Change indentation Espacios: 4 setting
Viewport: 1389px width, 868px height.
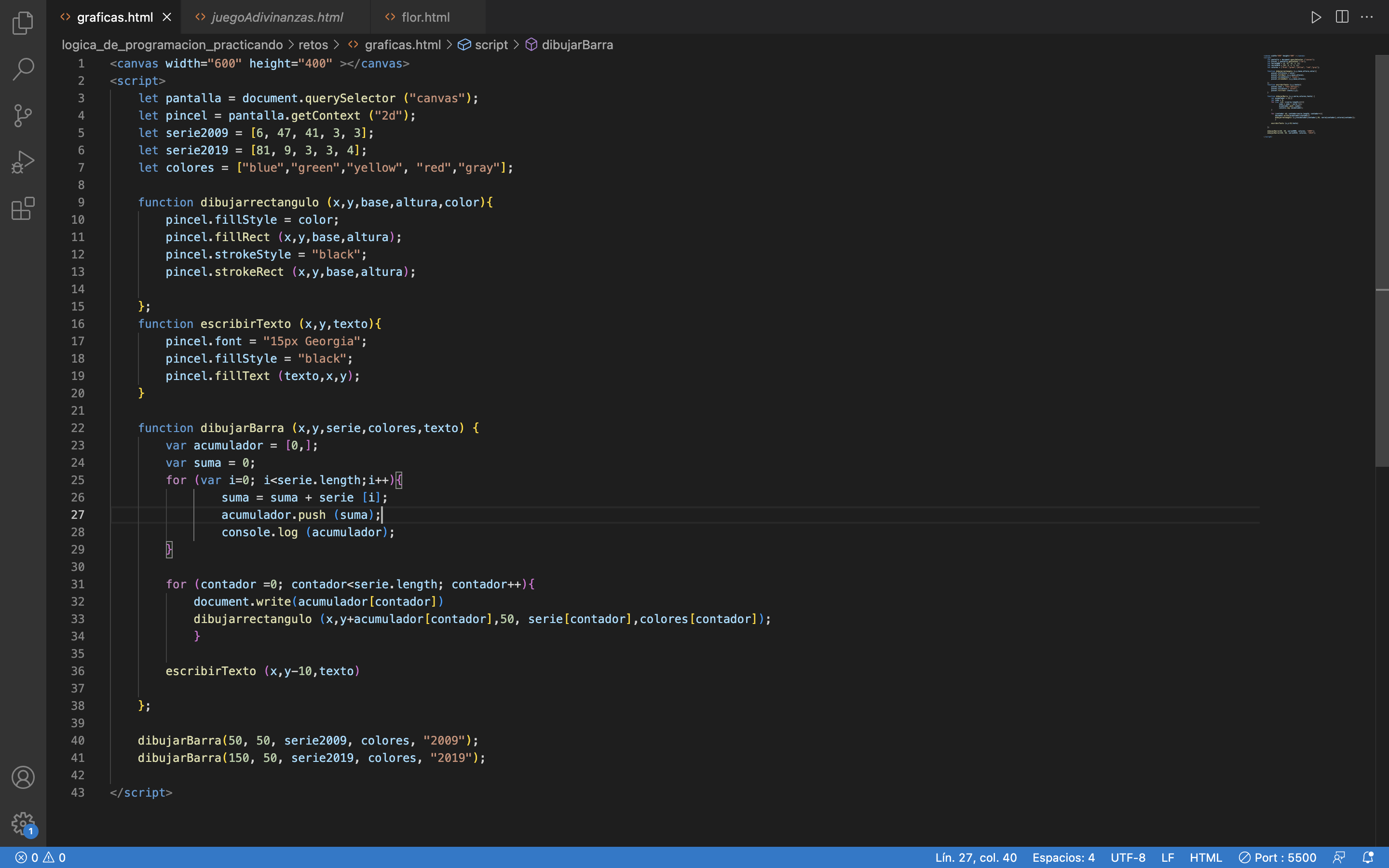[x=1063, y=858]
